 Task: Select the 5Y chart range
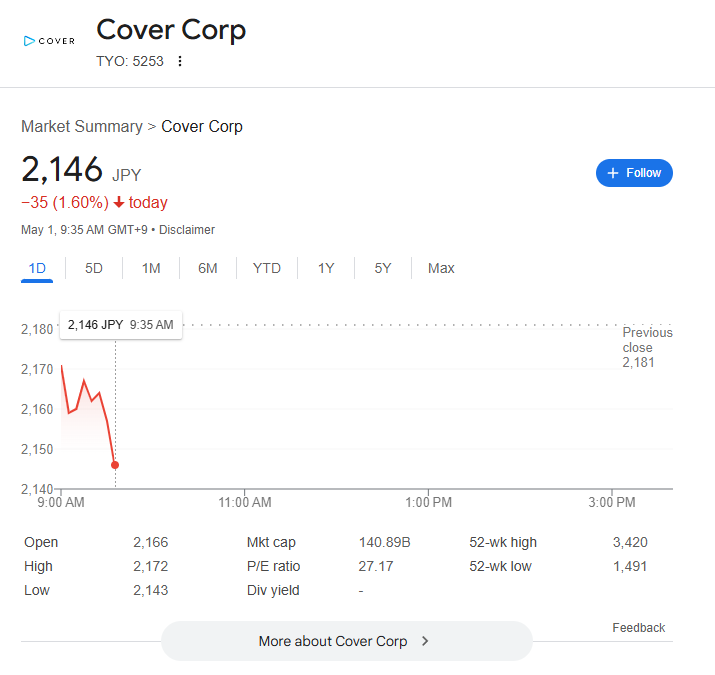(383, 268)
